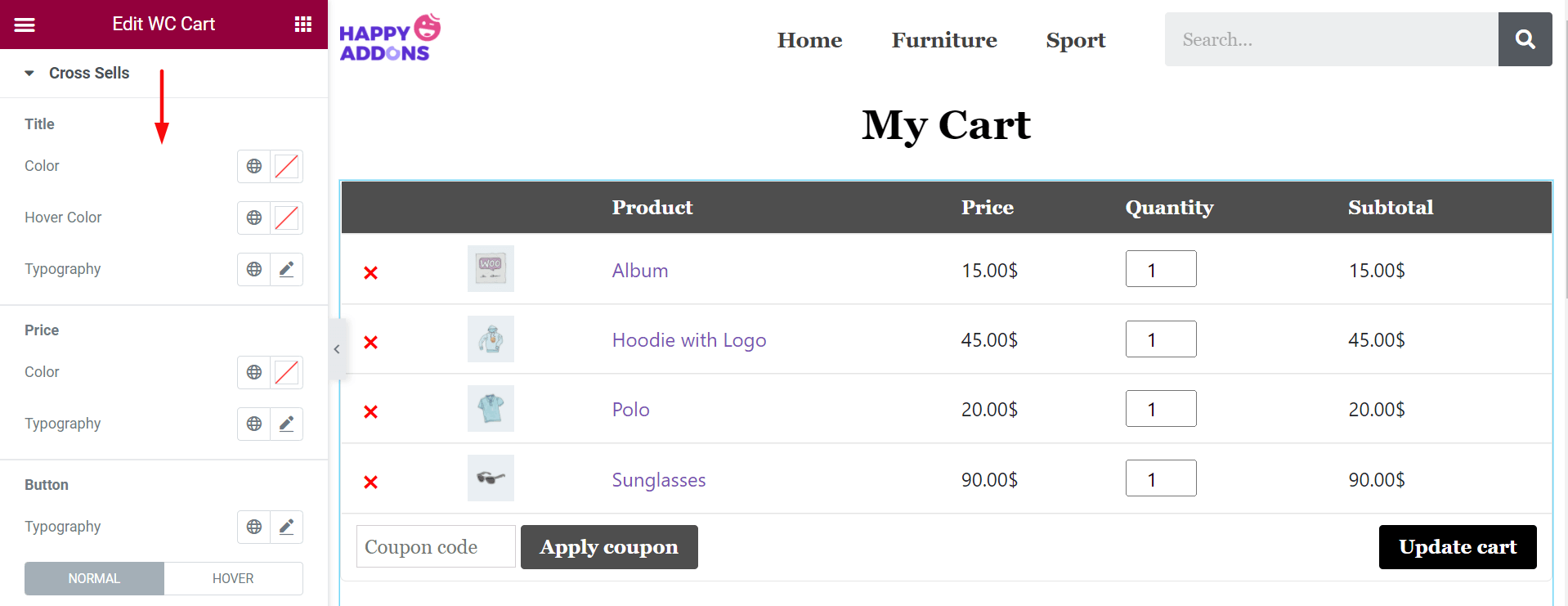Pick the Title Hover Color swatch
This screenshot has width=1568, height=606.
[286, 218]
